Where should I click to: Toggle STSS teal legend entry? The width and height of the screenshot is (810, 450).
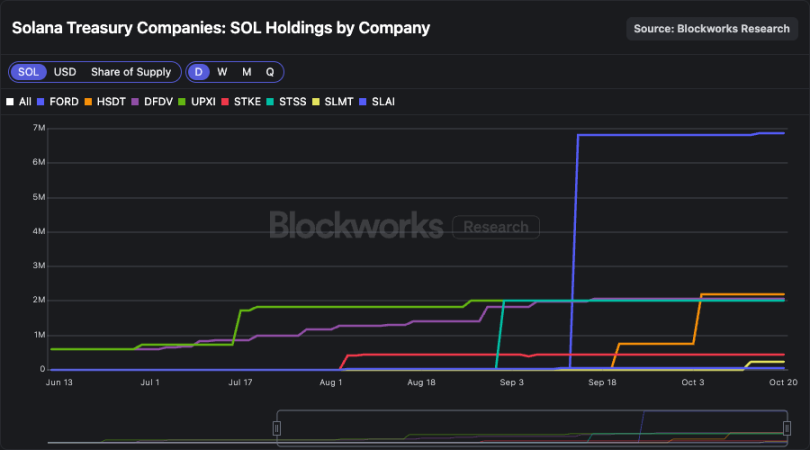tap(286, 101)
